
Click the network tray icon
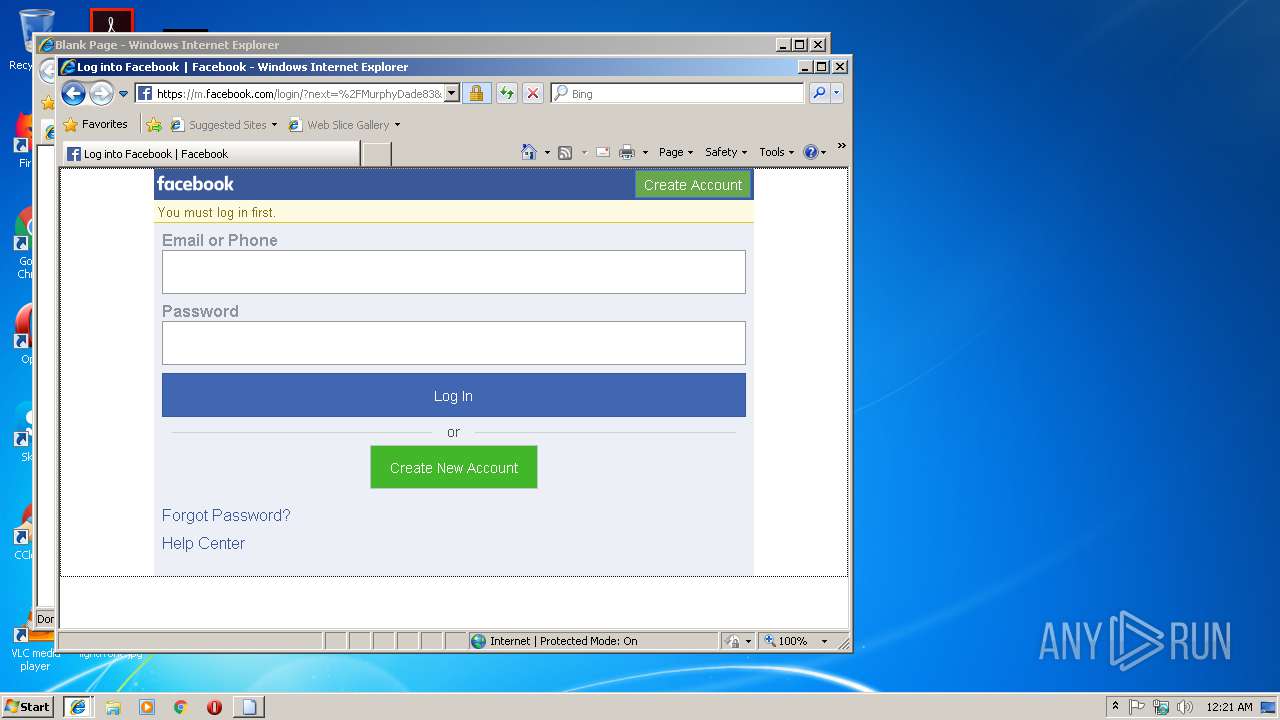coord(1161,707)
